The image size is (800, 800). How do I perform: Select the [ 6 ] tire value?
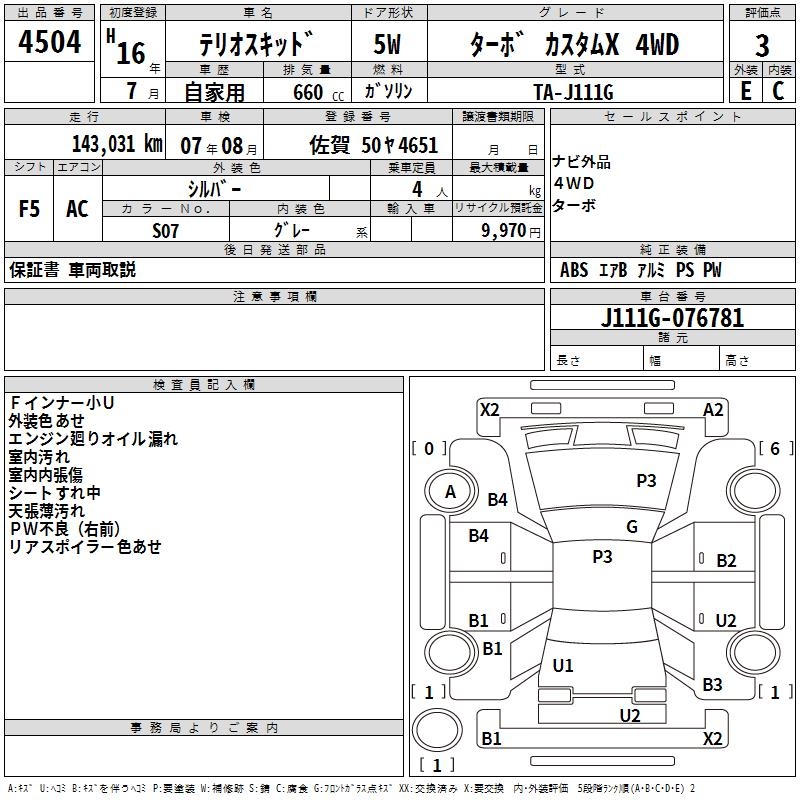pos(776,448)
